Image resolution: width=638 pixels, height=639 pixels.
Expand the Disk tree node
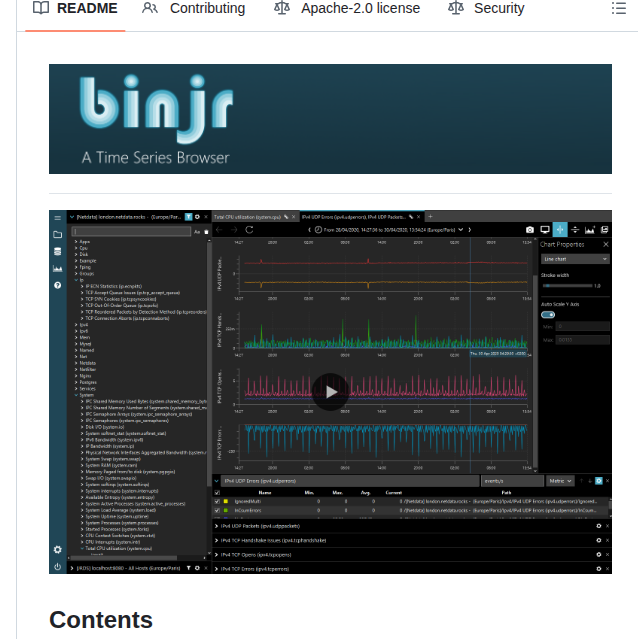click(x=76, y=254)
